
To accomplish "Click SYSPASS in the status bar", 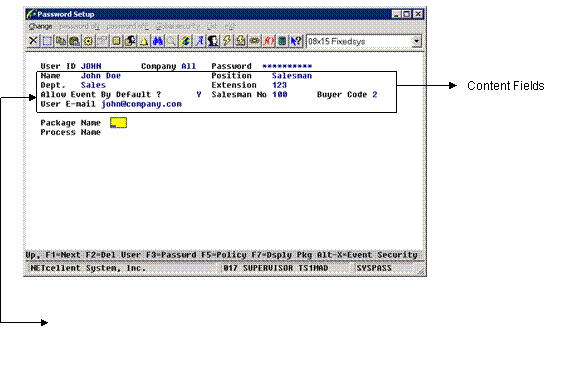I will (x=374, y=268).
